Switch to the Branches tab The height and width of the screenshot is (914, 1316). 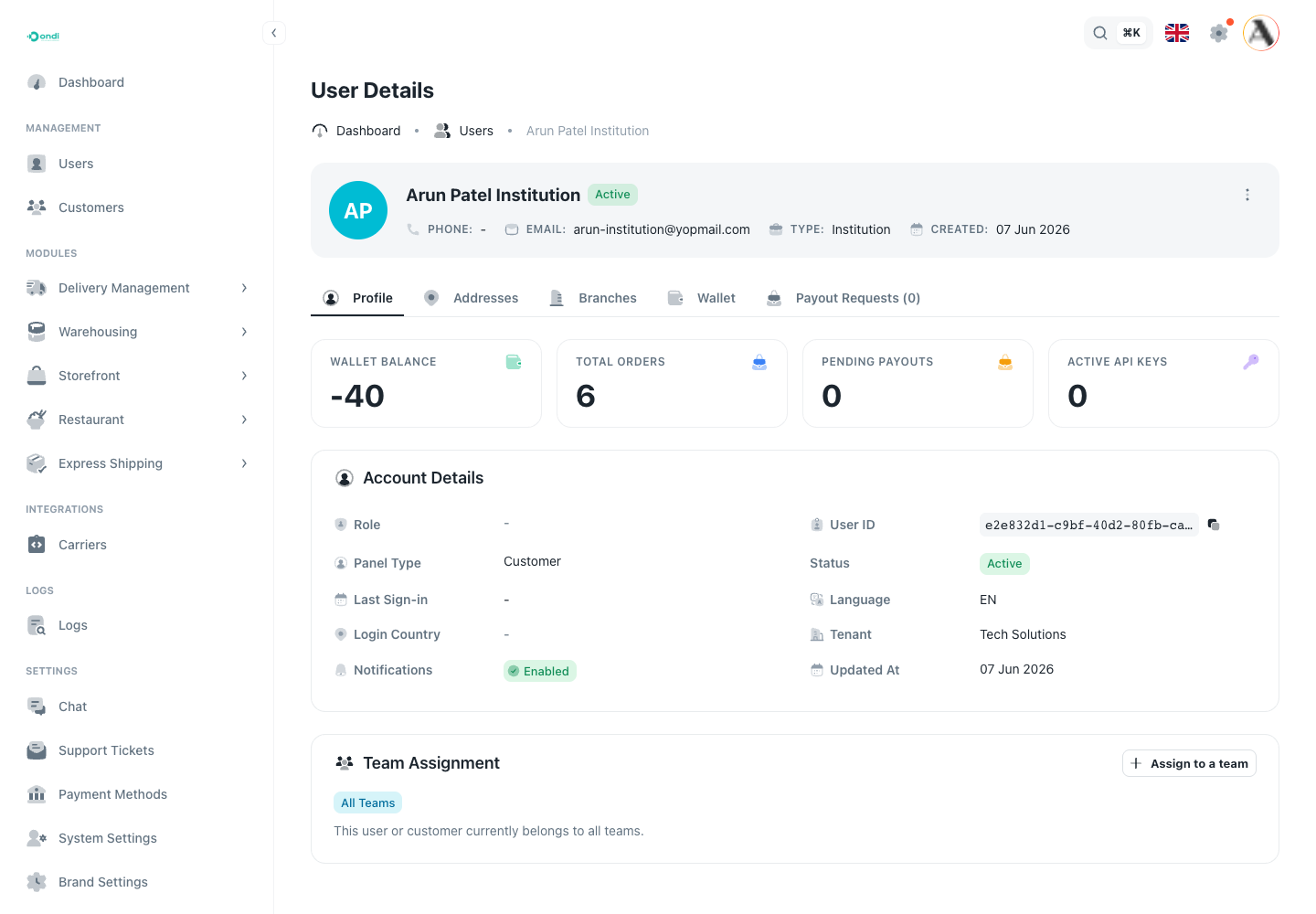pyautogui.click(x=593, y=298)
